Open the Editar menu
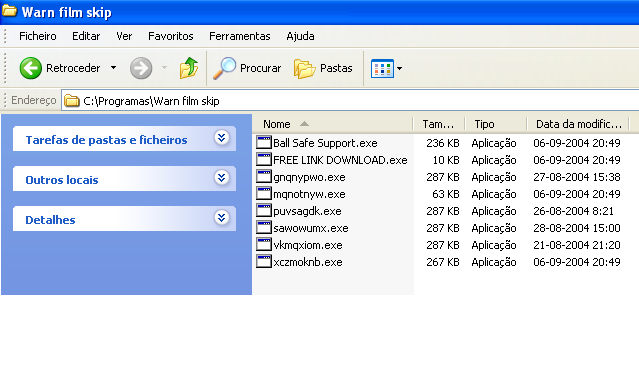 point(86,36)
